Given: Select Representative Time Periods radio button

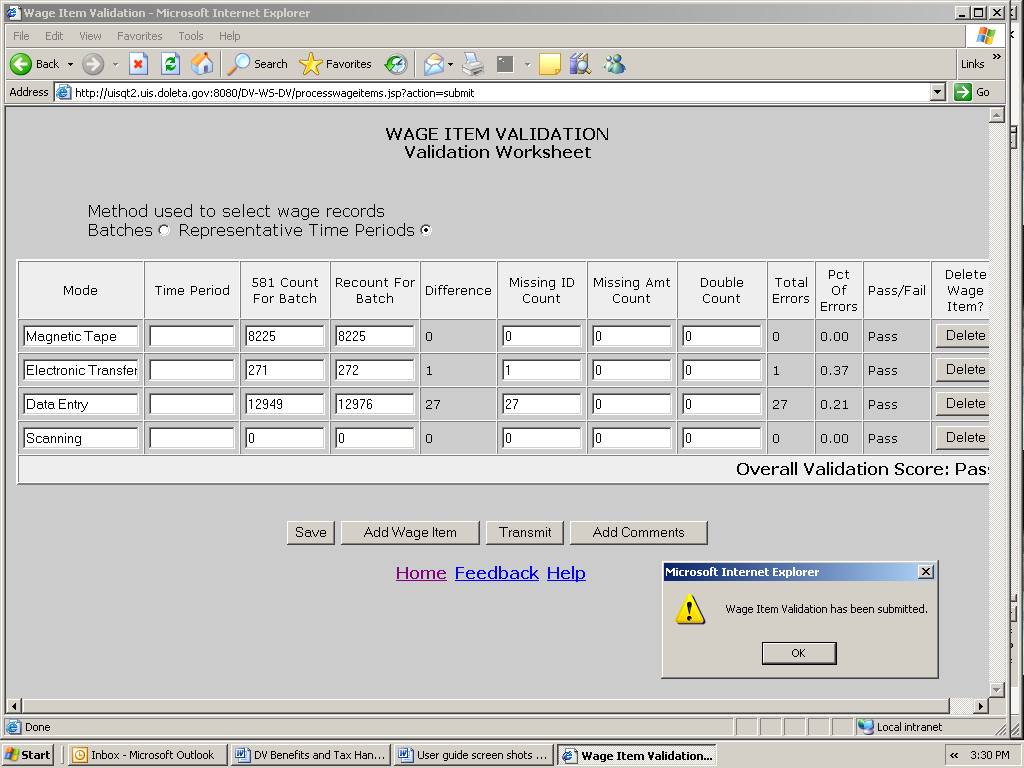Looking at the screenshot, I should click(x=426, y=231).
